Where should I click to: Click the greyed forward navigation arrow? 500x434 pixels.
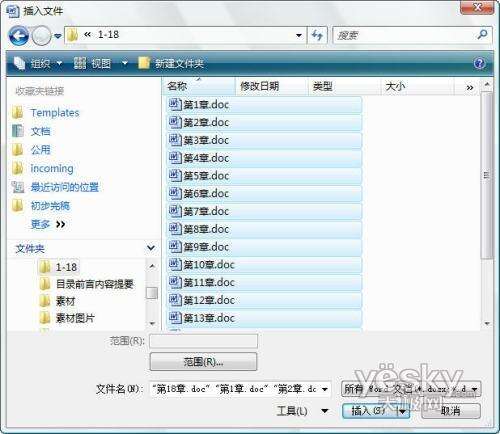(x=41, y=36)
